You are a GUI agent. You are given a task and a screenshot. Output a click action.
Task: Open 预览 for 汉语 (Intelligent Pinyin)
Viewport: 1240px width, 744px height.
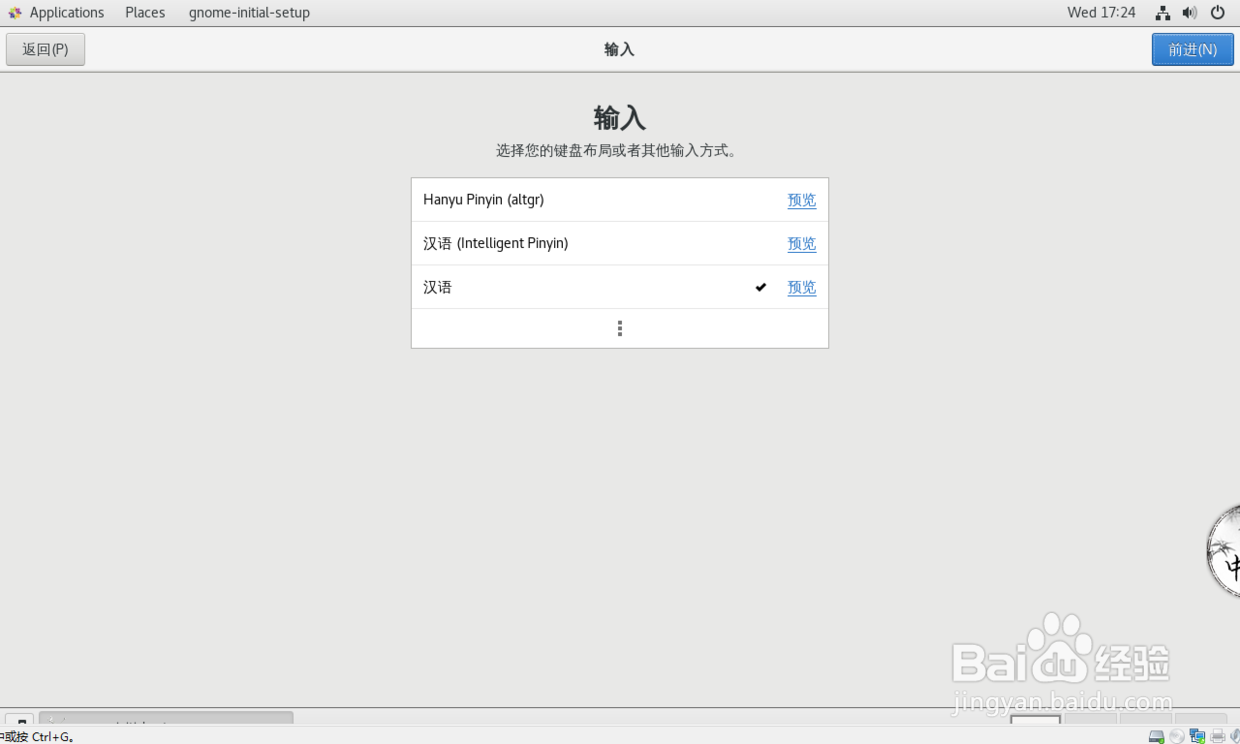pyautogui.click(x=801, y=243)
